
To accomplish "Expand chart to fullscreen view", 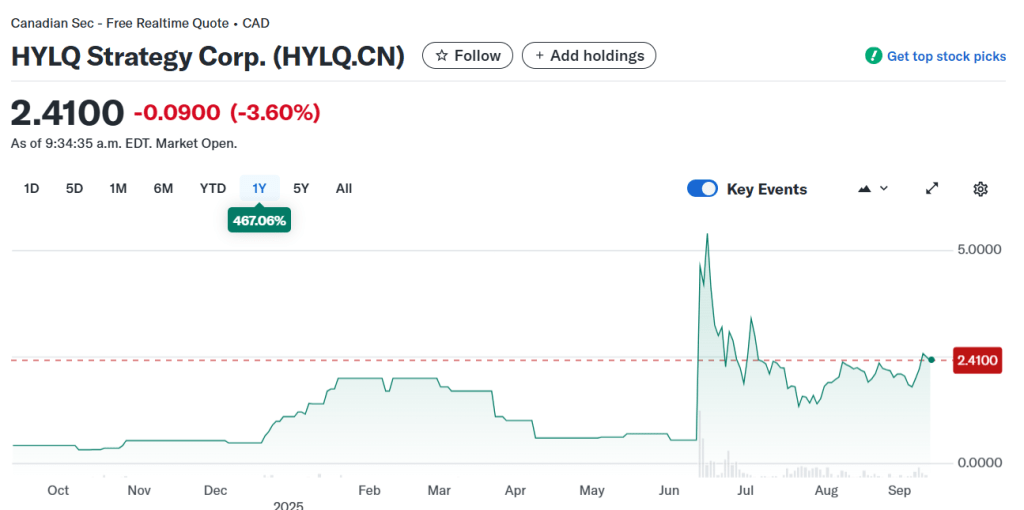I will coord(933,189).
